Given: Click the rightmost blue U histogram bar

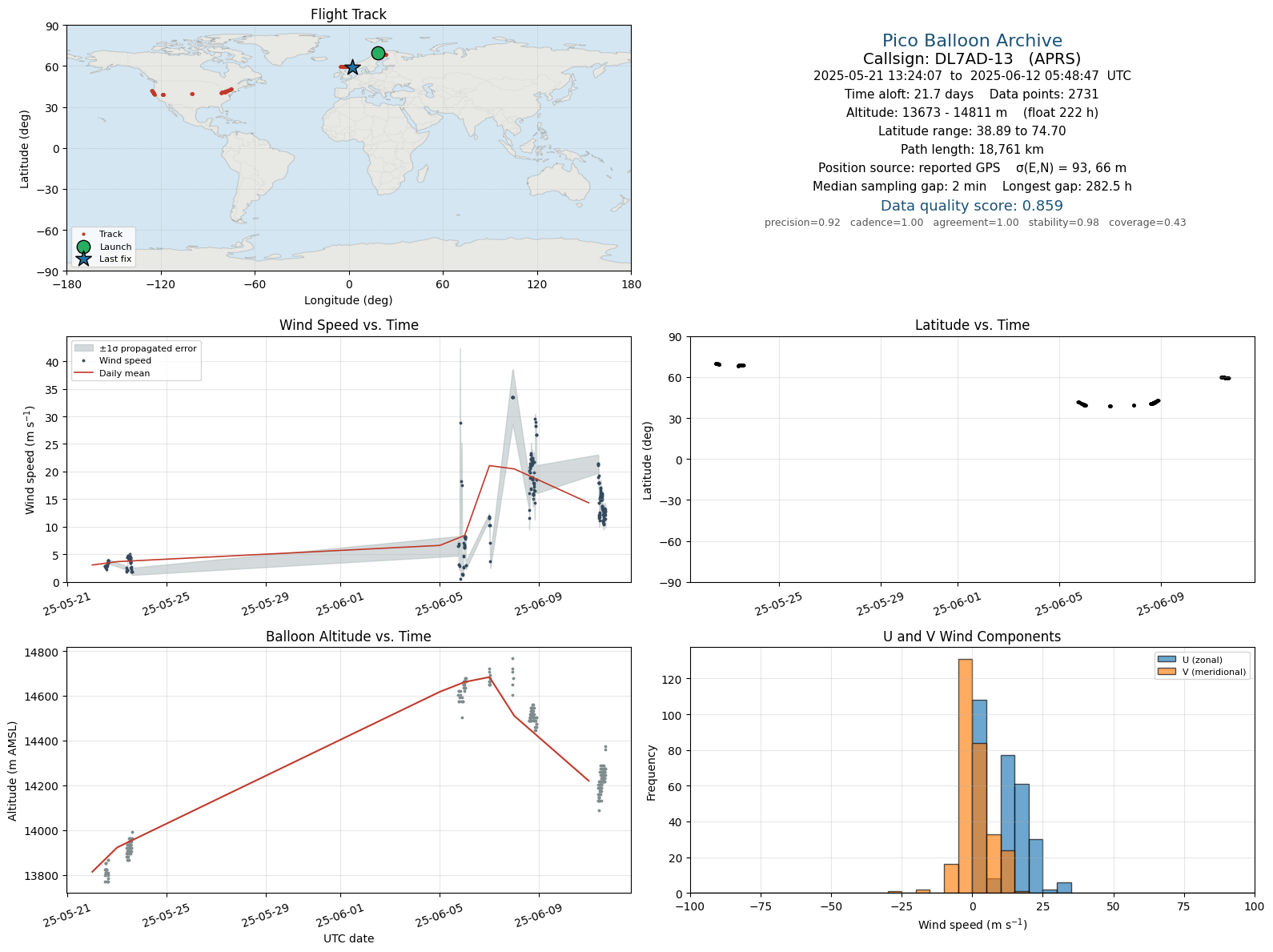Looking at the screenshot, I should coord(1064,888).
